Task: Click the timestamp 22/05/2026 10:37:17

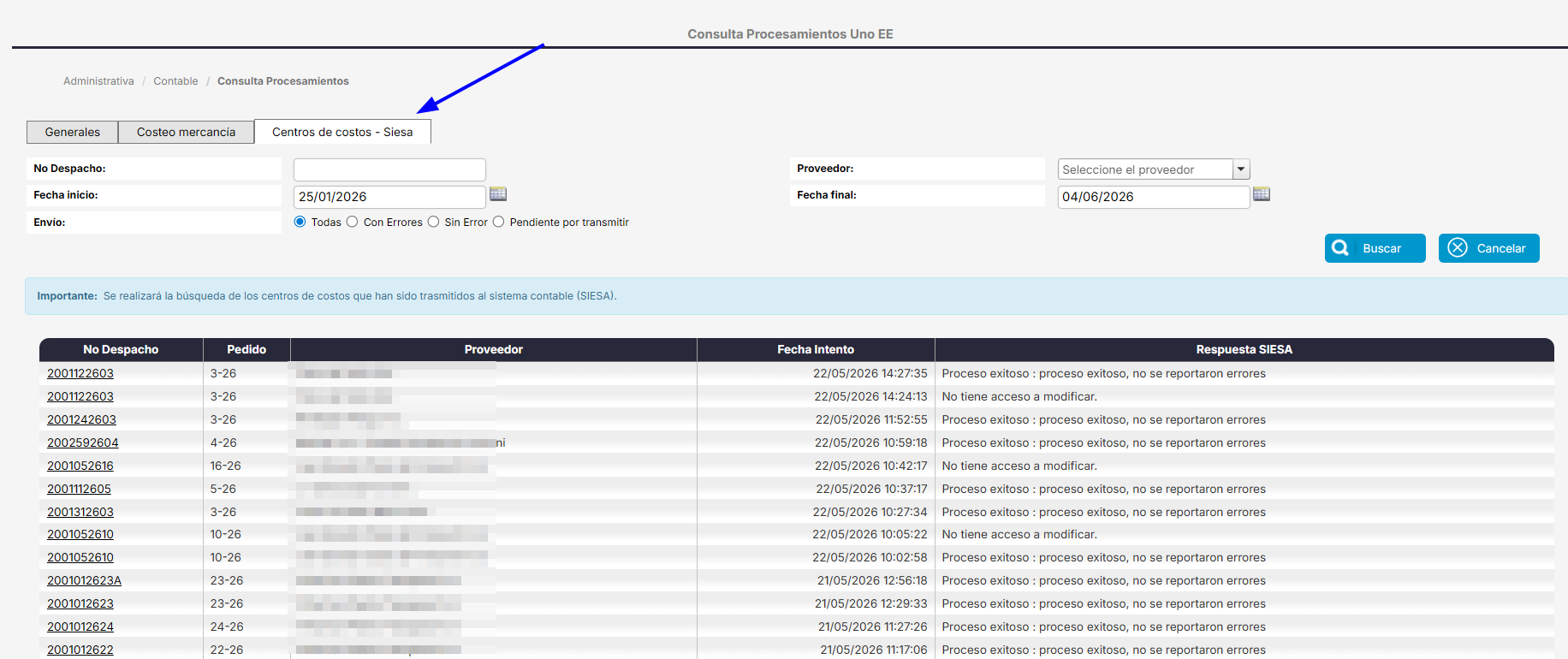Action: (871, 489)
